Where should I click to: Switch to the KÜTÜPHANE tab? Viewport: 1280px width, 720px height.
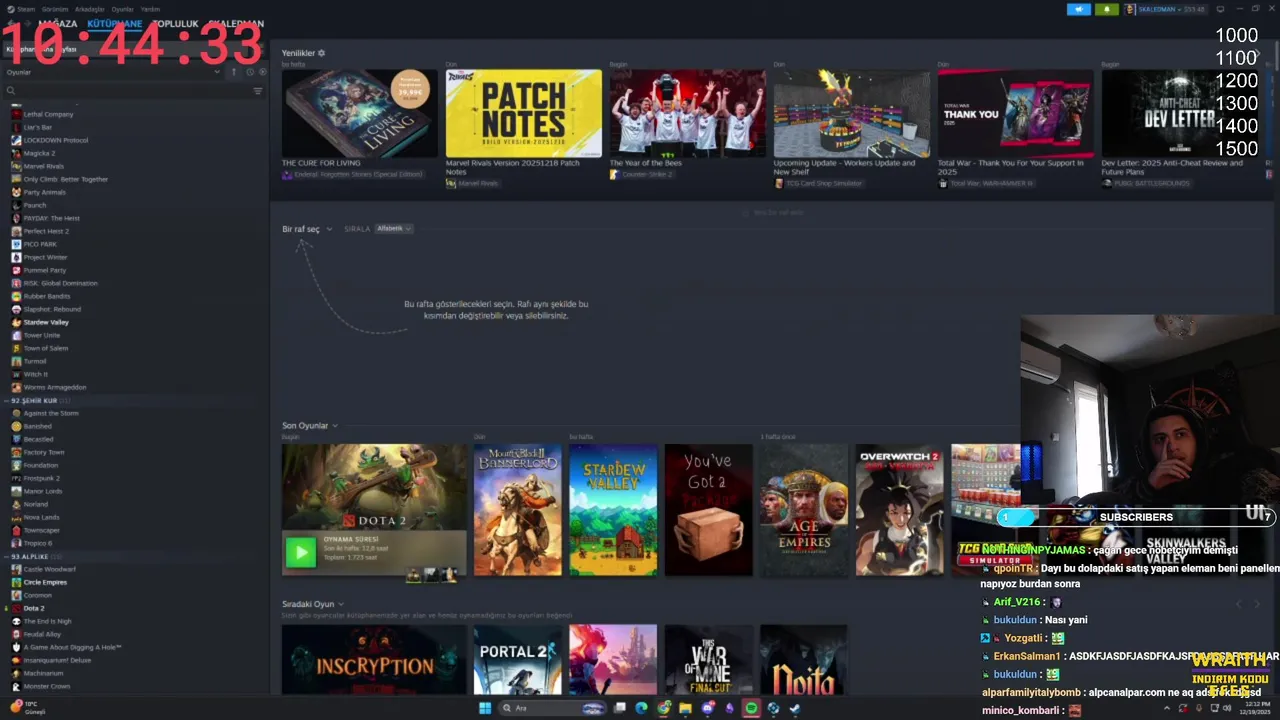[x=114, y=23]
